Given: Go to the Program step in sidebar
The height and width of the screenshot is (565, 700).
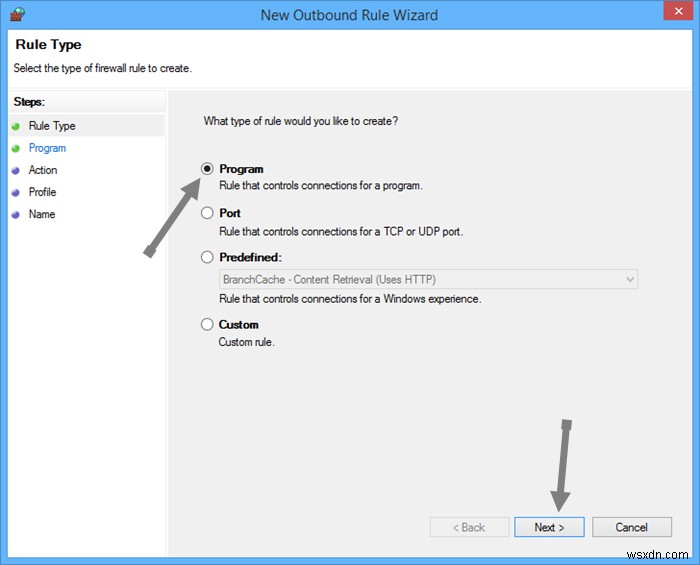Looking at the screenshot, I should tap(47, 148).
